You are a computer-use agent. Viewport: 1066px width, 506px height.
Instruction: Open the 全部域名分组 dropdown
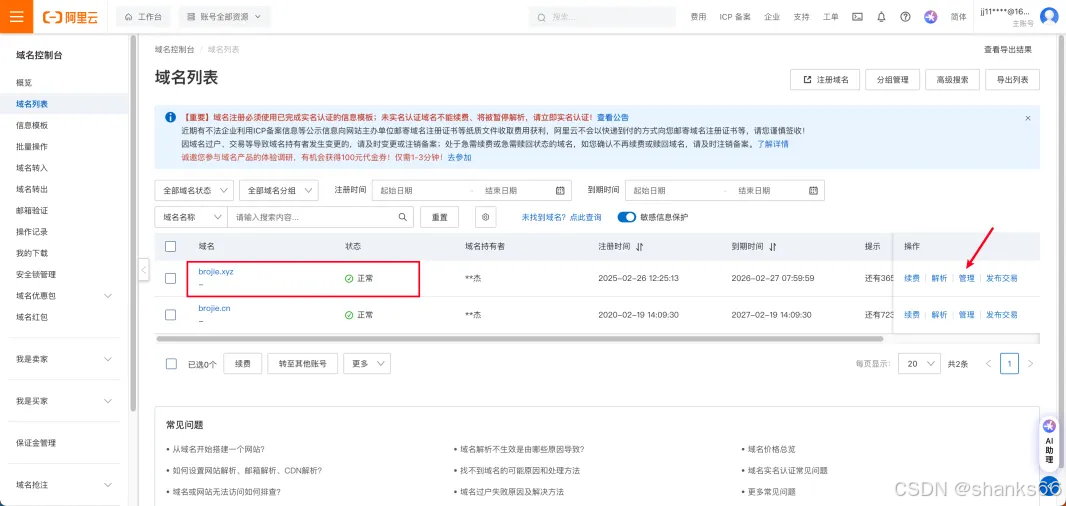[279, 190]
